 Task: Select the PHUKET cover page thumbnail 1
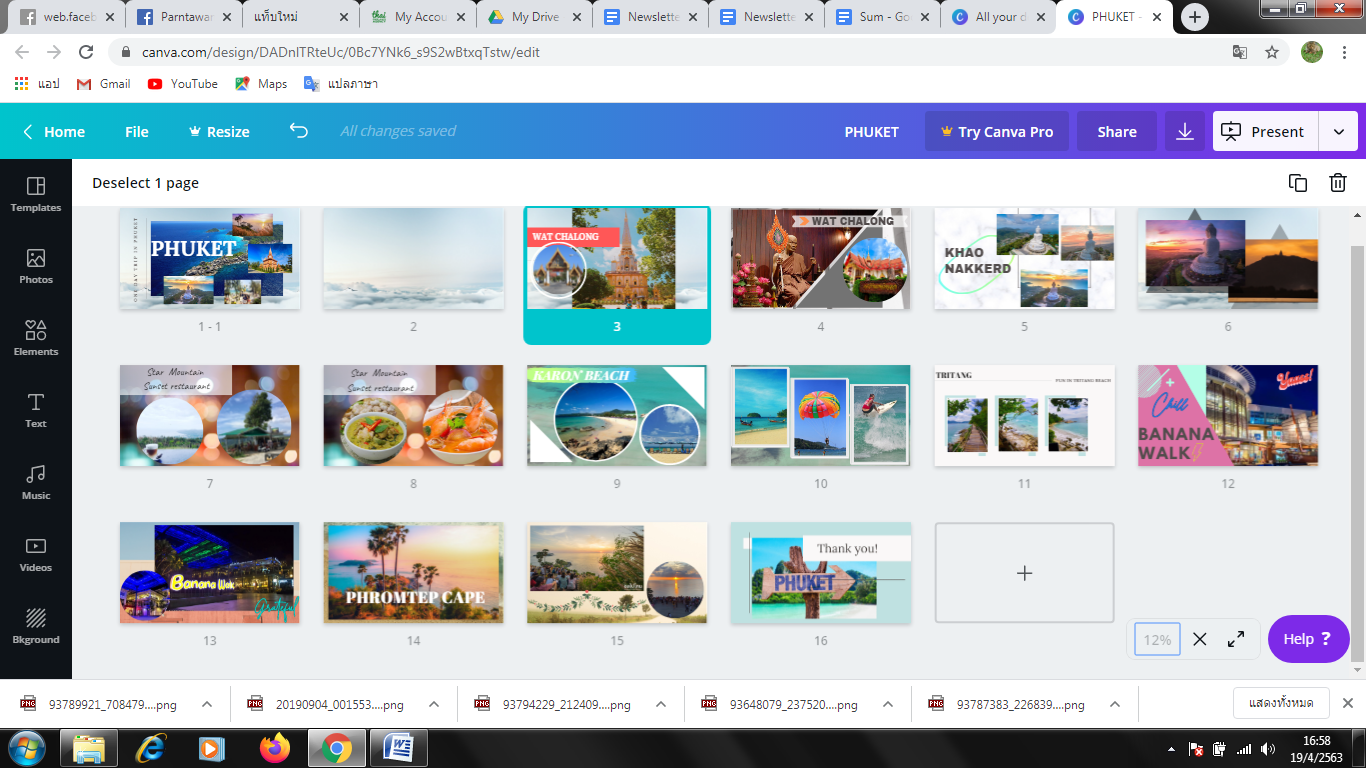coord(209,259)
